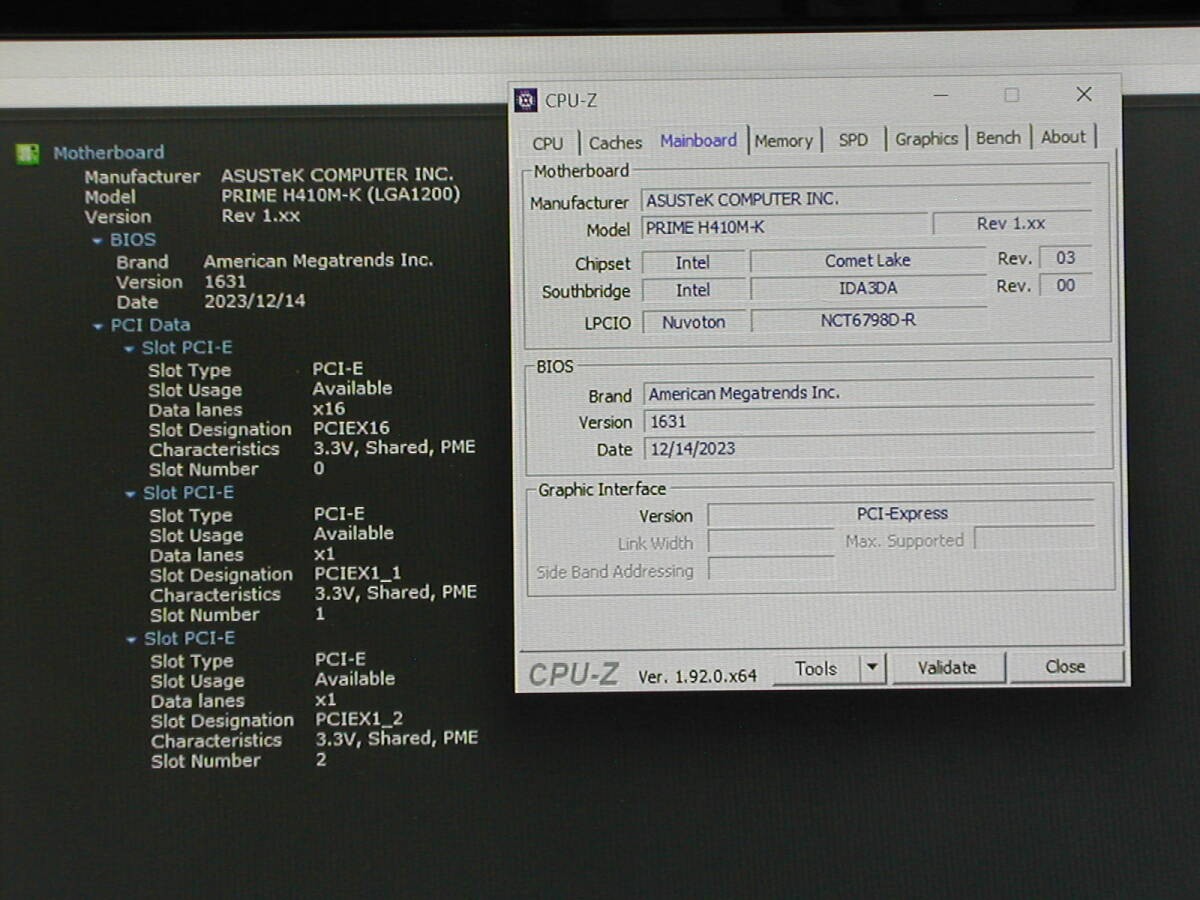Screen dimensions: 1200x900
Task: Click the Model field PRIME H410M-K in CPU-Z
Action: coord(783,228)
